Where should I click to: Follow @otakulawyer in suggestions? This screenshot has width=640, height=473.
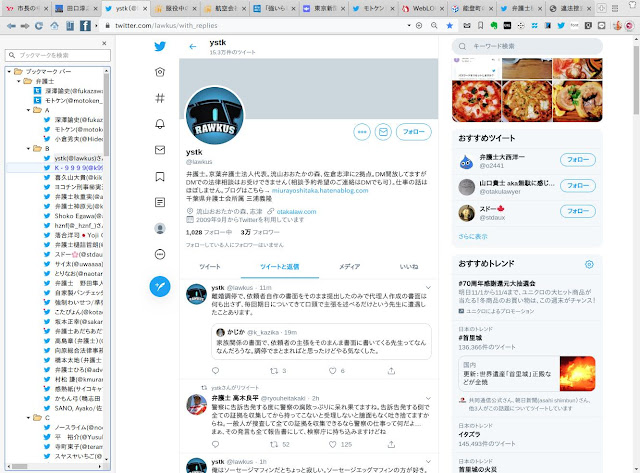[578, 186]
